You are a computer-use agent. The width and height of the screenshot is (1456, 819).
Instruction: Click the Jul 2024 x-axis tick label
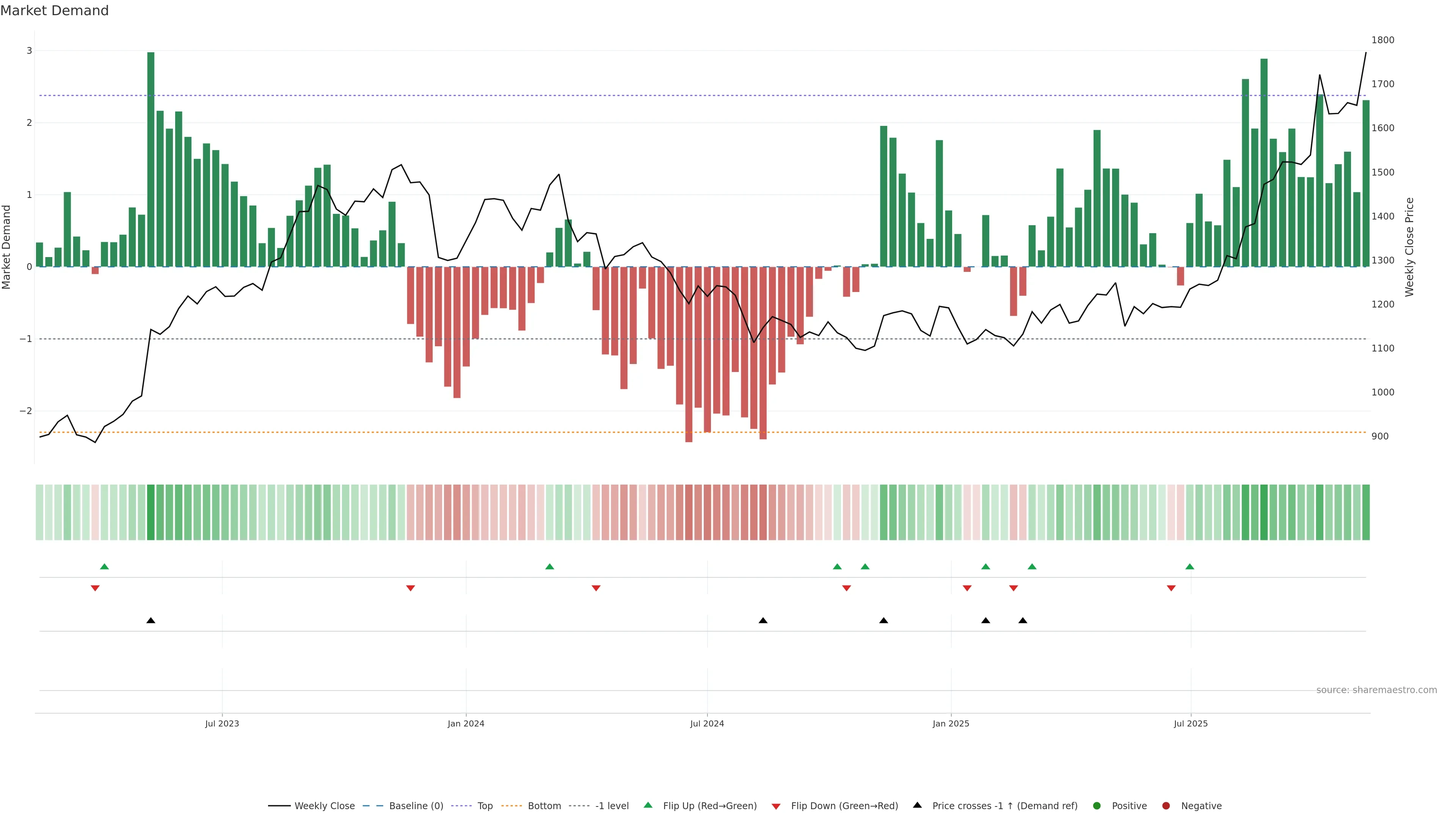click(706, 723)
